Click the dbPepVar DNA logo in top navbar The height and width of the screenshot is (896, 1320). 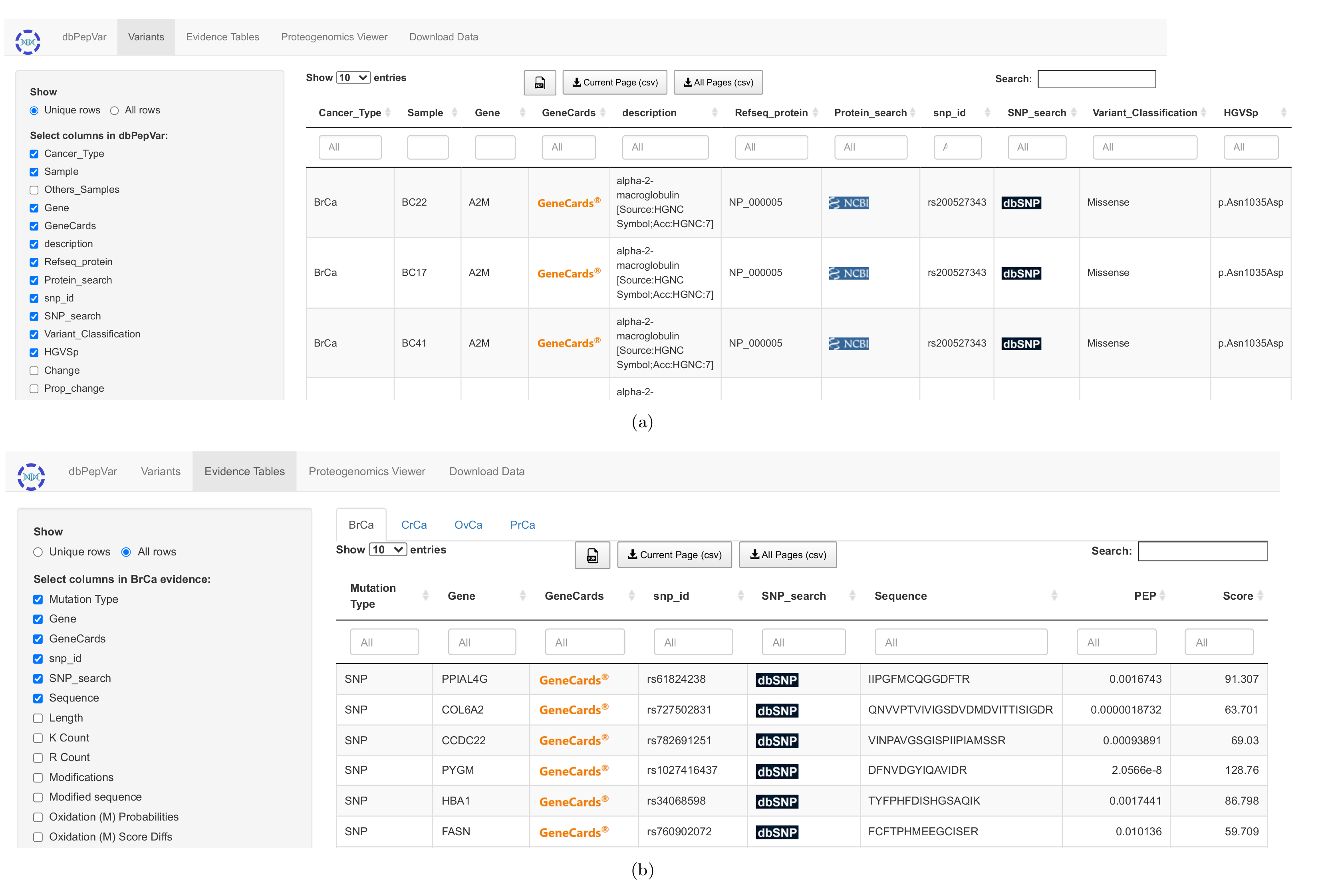coord(28,42)
